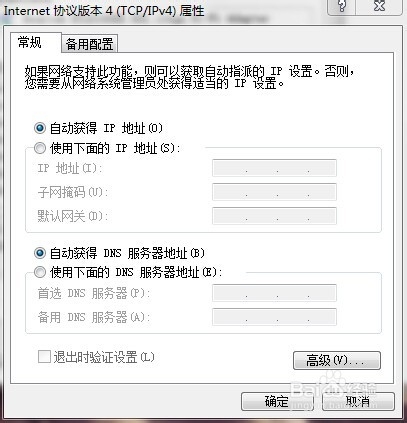
Task: Open the 高级 advanced settings button
Action: [337, 360]
